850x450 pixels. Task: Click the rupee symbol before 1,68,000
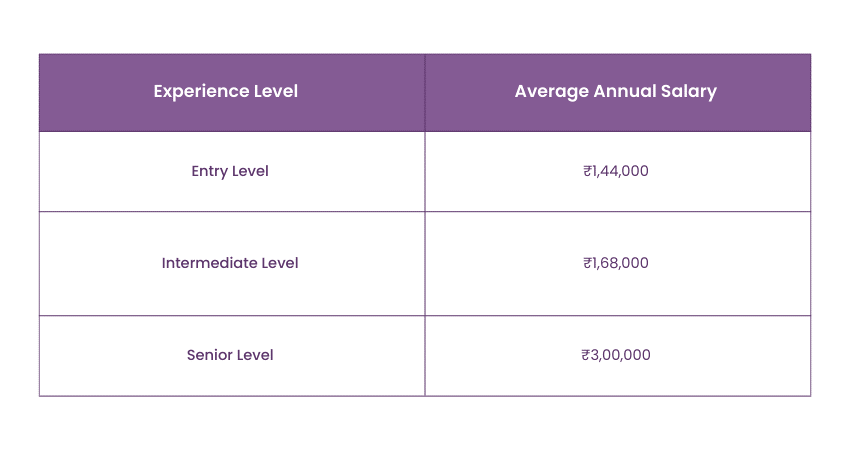[x=587, y=263]
